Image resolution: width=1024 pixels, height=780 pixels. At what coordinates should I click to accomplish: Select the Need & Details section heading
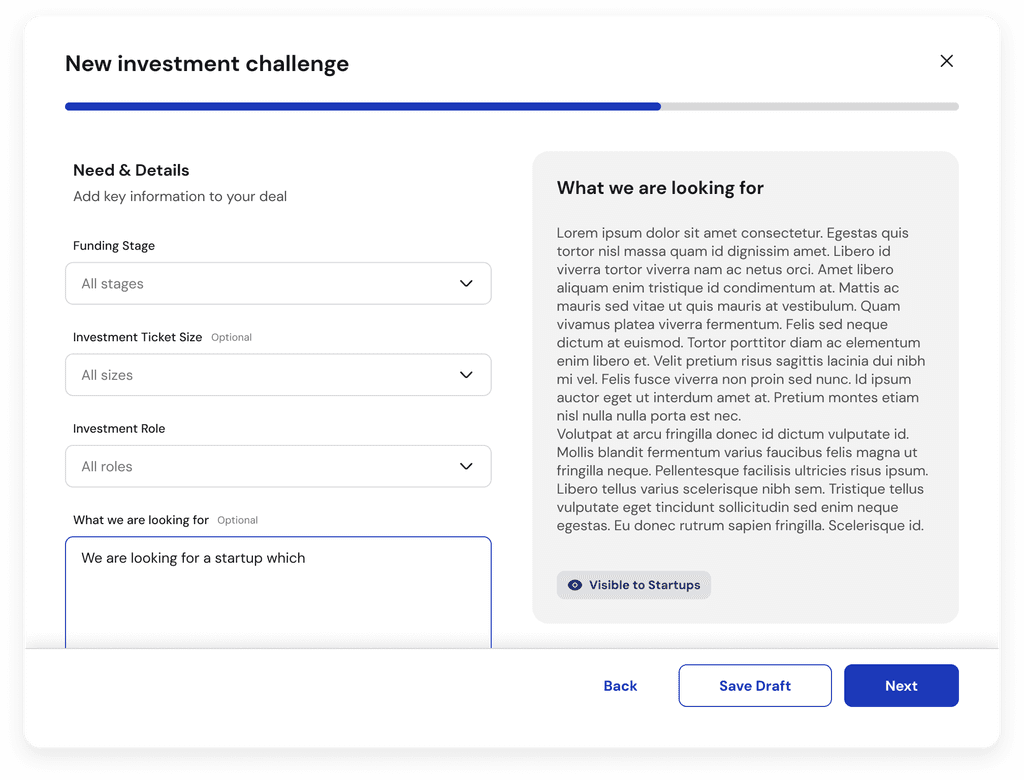click(131, 170)
